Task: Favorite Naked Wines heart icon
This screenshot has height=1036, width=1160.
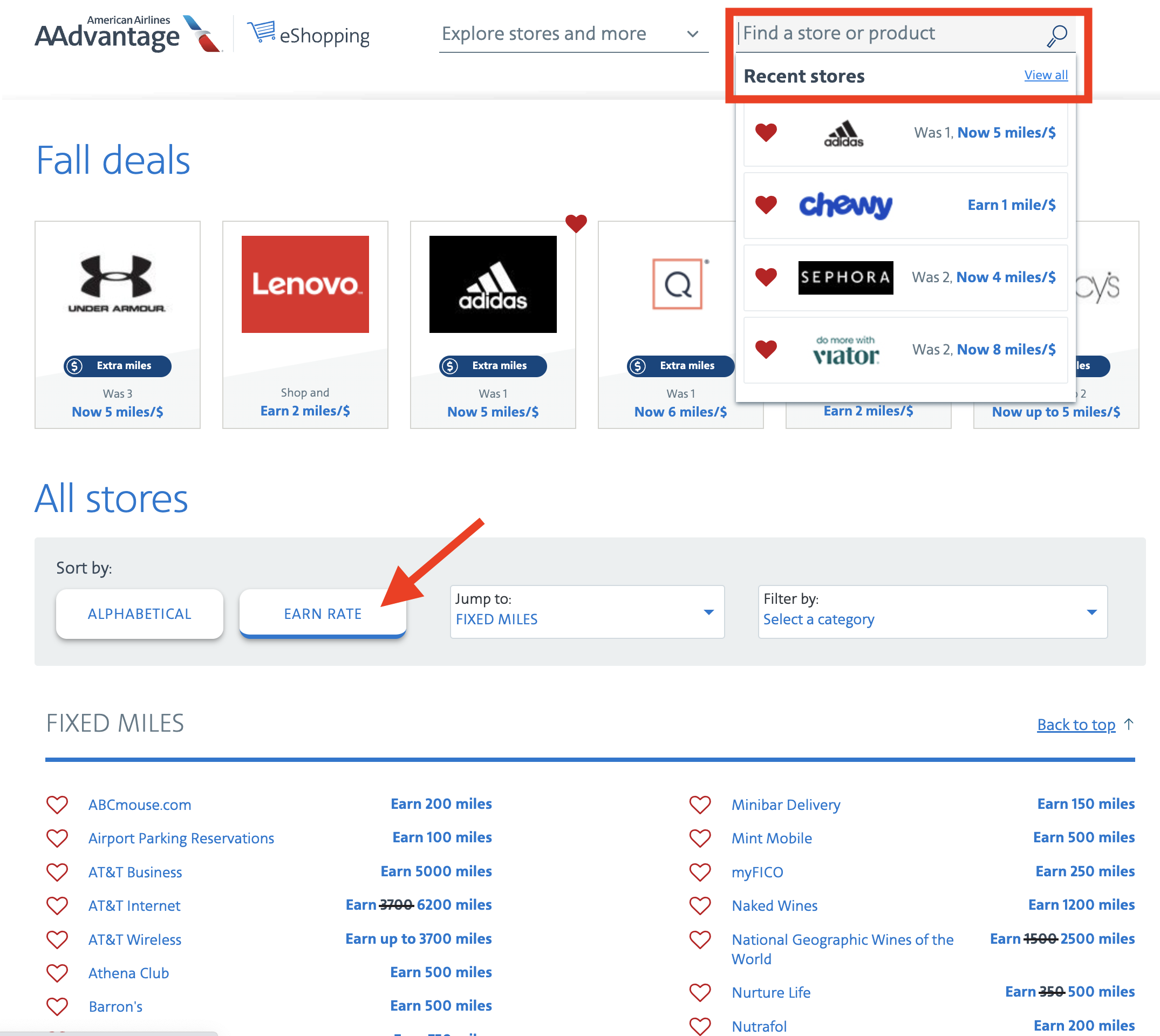Action: coord(700,905)
